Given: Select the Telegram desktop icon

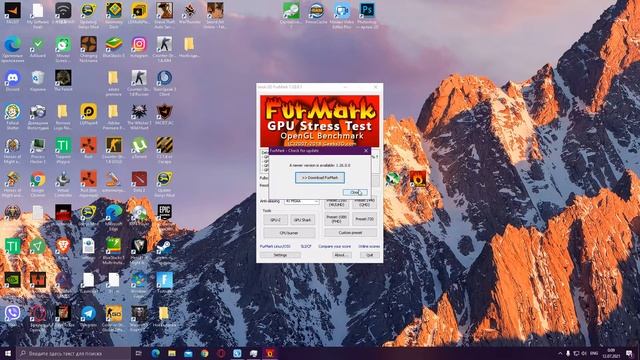Looking at the screenshot, I should 89,316.
